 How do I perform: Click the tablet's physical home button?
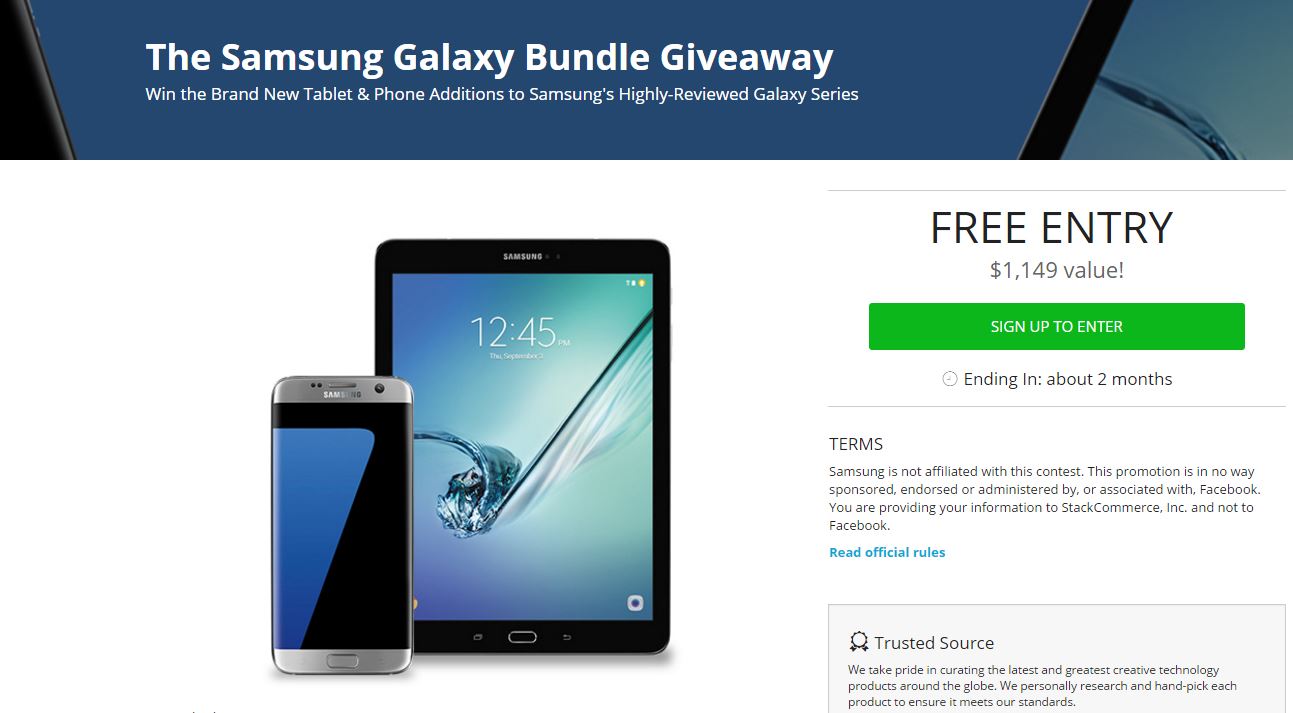522,637
